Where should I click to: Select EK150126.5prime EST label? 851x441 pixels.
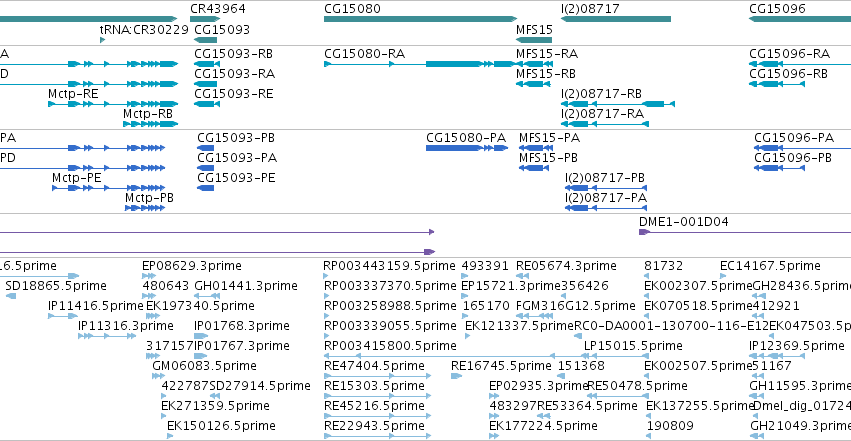221,426
